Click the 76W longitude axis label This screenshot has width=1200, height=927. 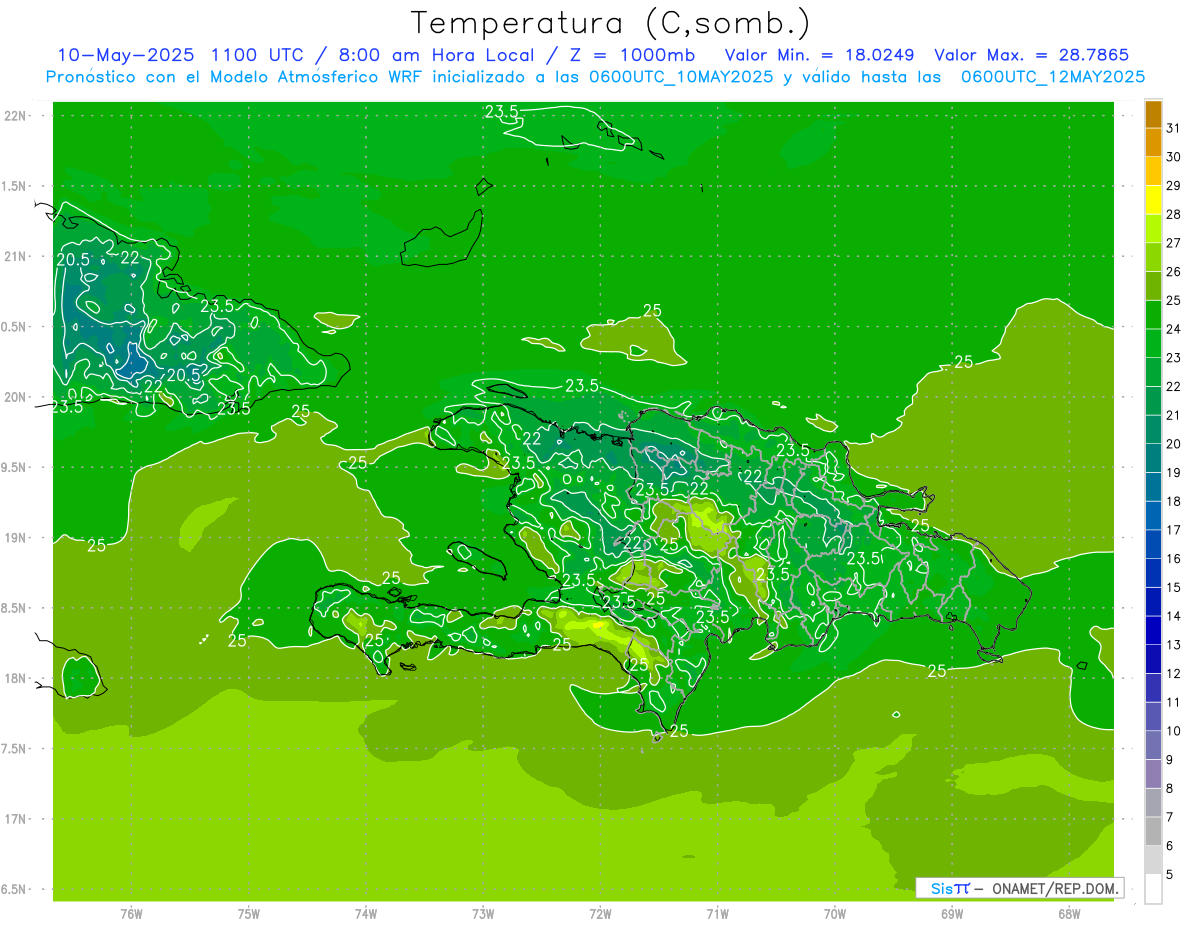131,913
